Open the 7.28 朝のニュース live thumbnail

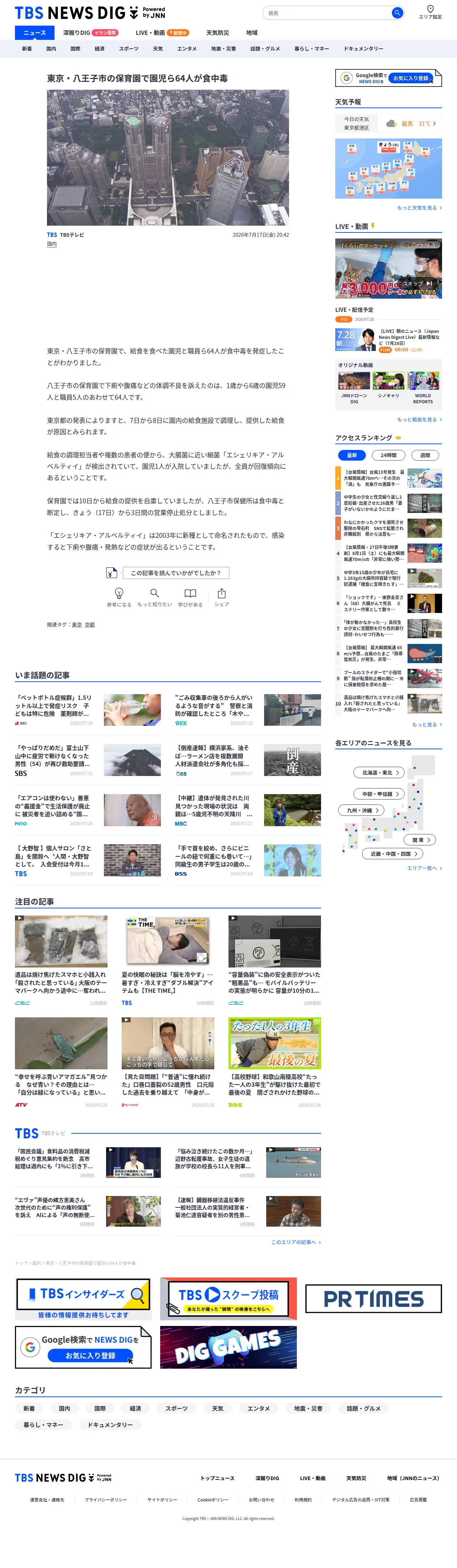coord(355,340)
